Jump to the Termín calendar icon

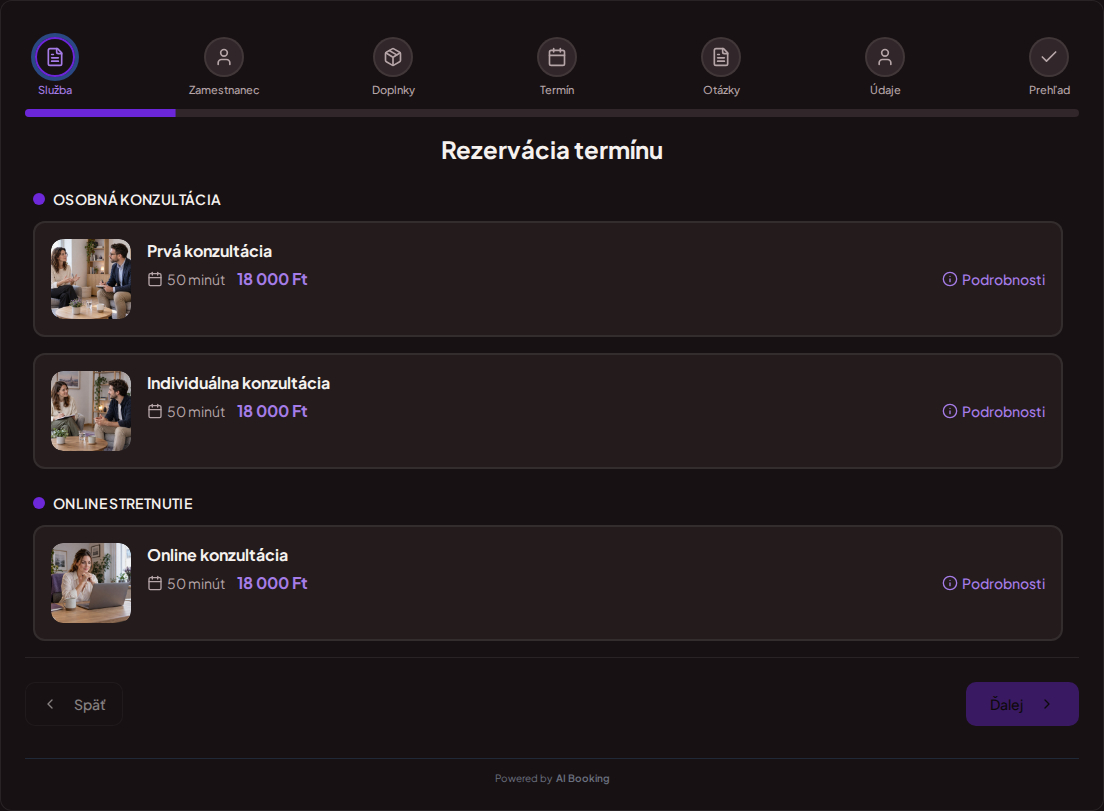557,57
